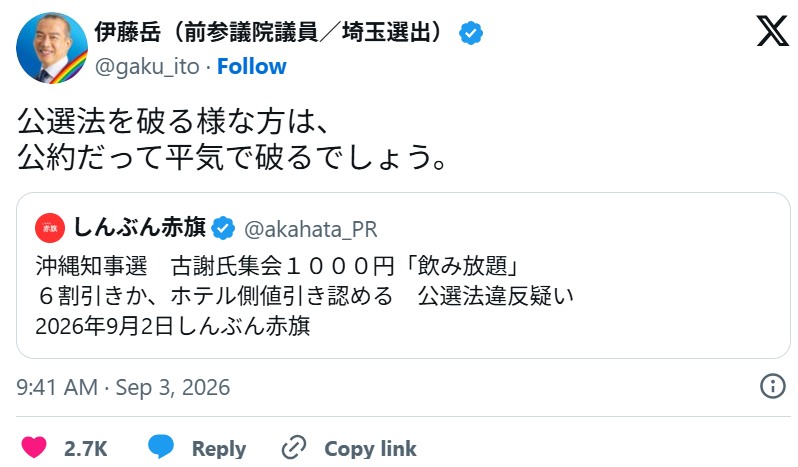Click the blue reply speech bubble icon
This screenshot has height=467, width=798.
click(x=161, y=447)
